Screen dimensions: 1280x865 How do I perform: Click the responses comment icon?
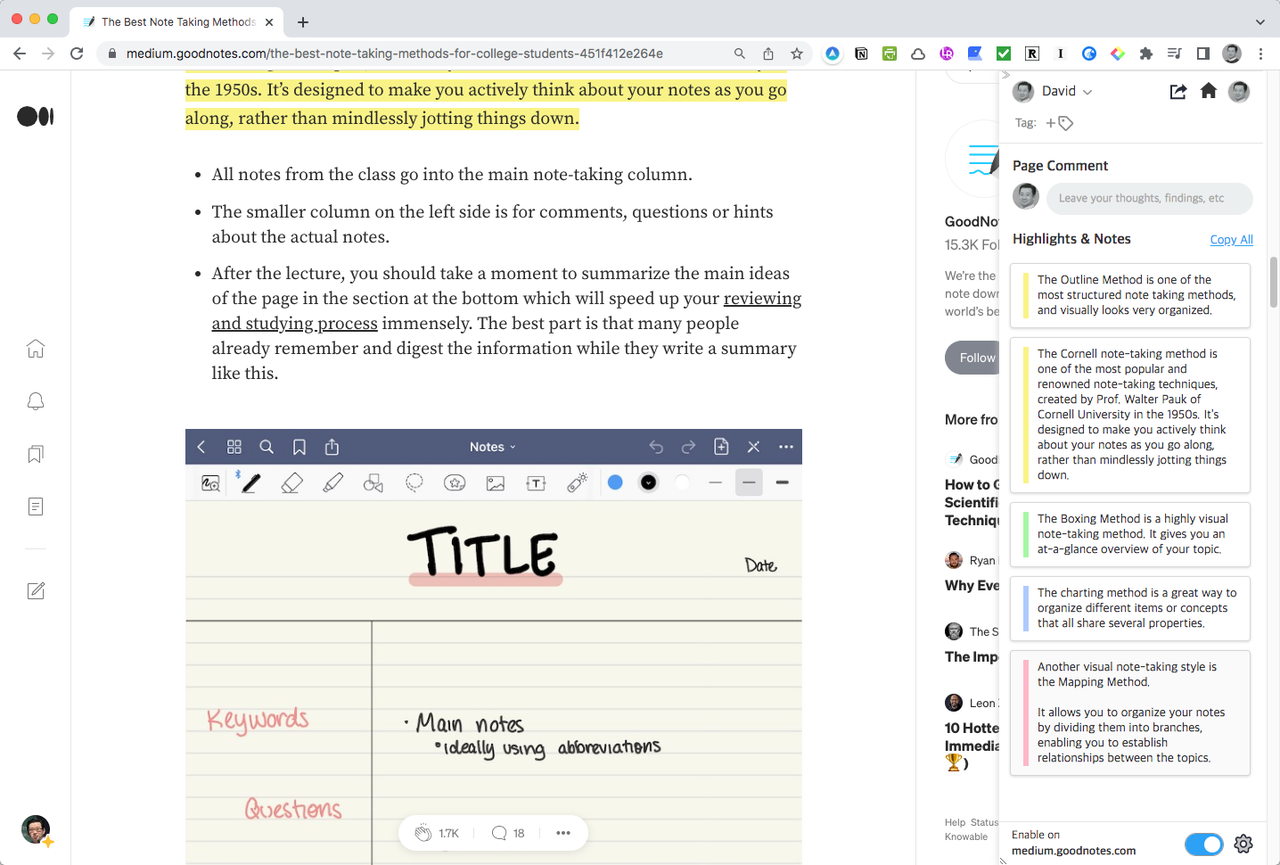(x=499, y=833)
